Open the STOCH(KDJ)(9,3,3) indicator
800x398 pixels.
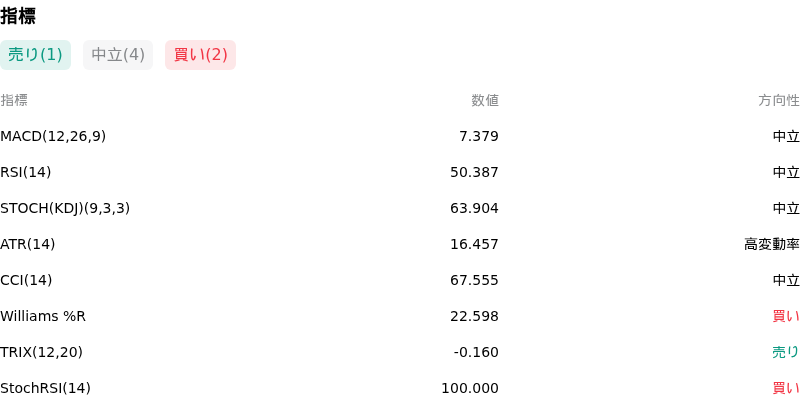click(x=65, y=208)
